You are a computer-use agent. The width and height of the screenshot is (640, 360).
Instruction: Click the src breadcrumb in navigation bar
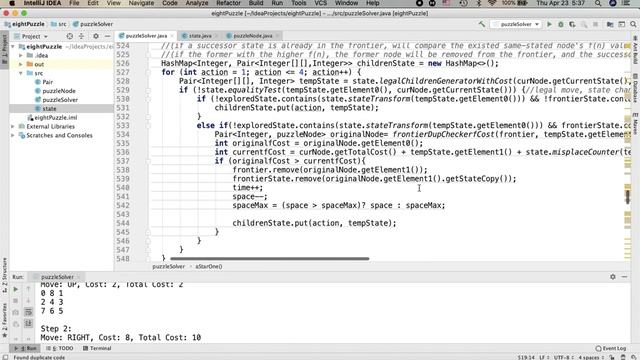[58, 24]
